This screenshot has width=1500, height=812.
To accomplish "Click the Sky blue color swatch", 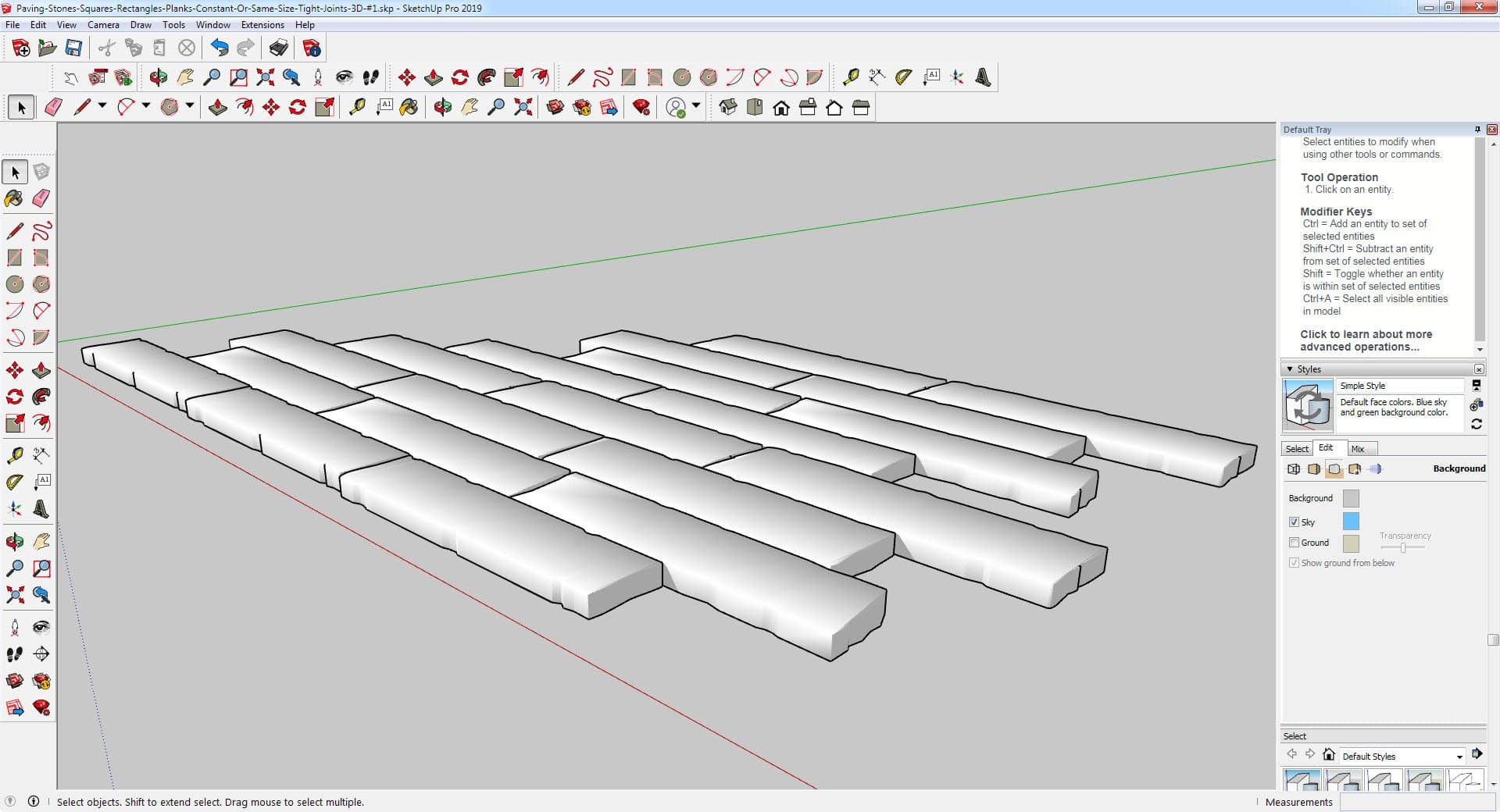I will tap(1350, 522).
